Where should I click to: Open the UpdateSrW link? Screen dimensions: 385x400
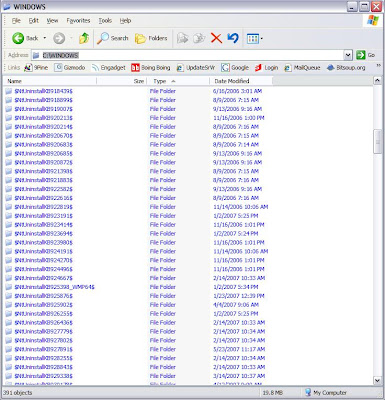196,68
